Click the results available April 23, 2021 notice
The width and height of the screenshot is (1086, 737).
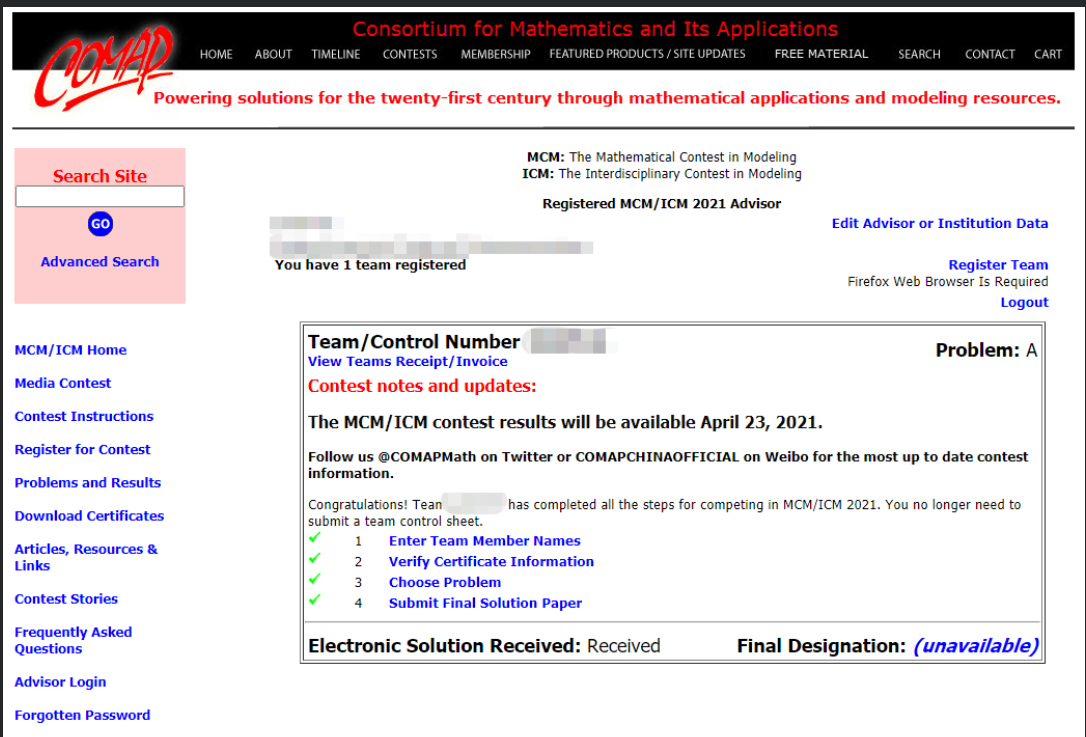point(565,422)
